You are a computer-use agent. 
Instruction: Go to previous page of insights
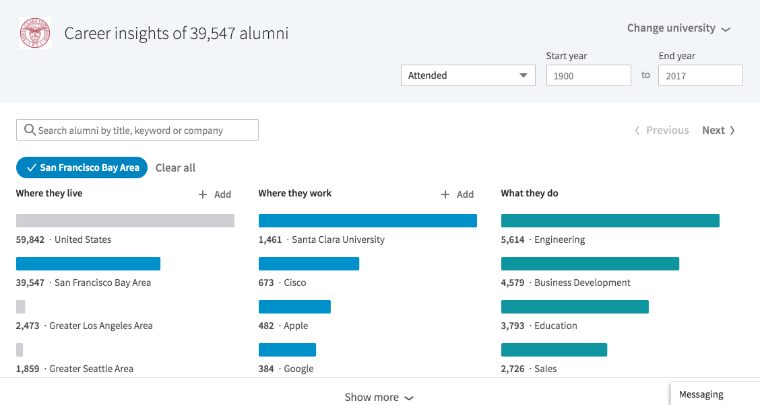[661, 130]
